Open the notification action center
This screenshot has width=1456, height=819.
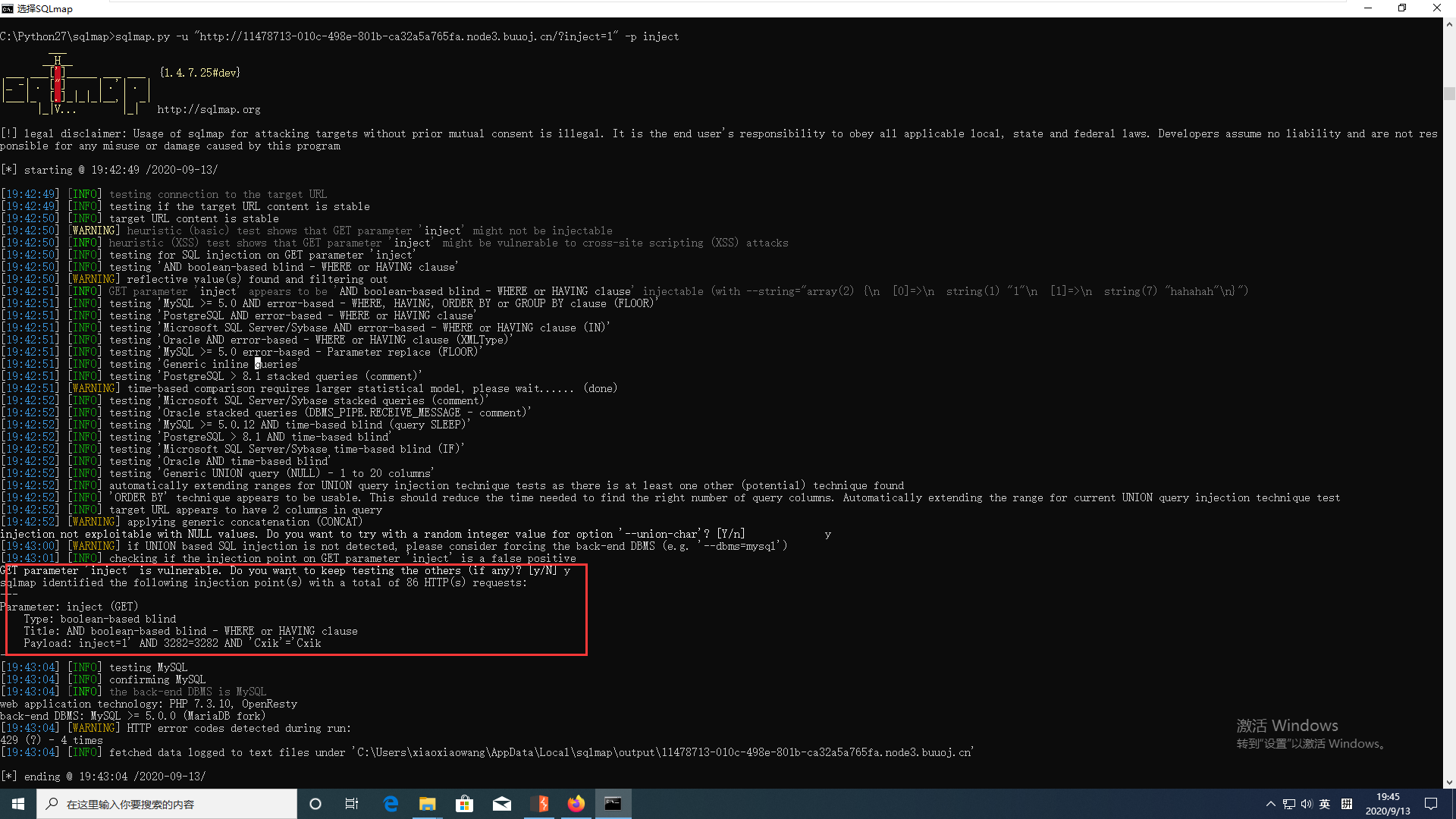1431,804
